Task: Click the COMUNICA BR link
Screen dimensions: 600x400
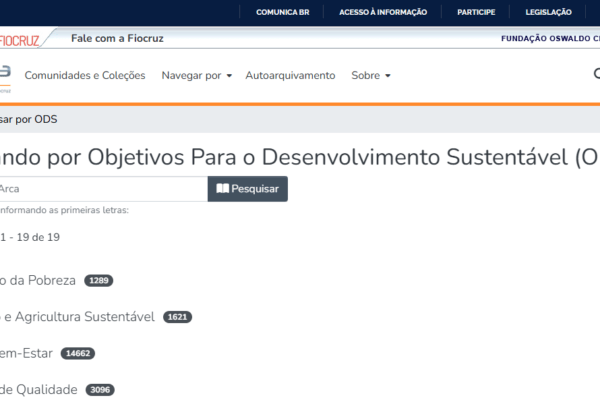Action: point(282,12)
